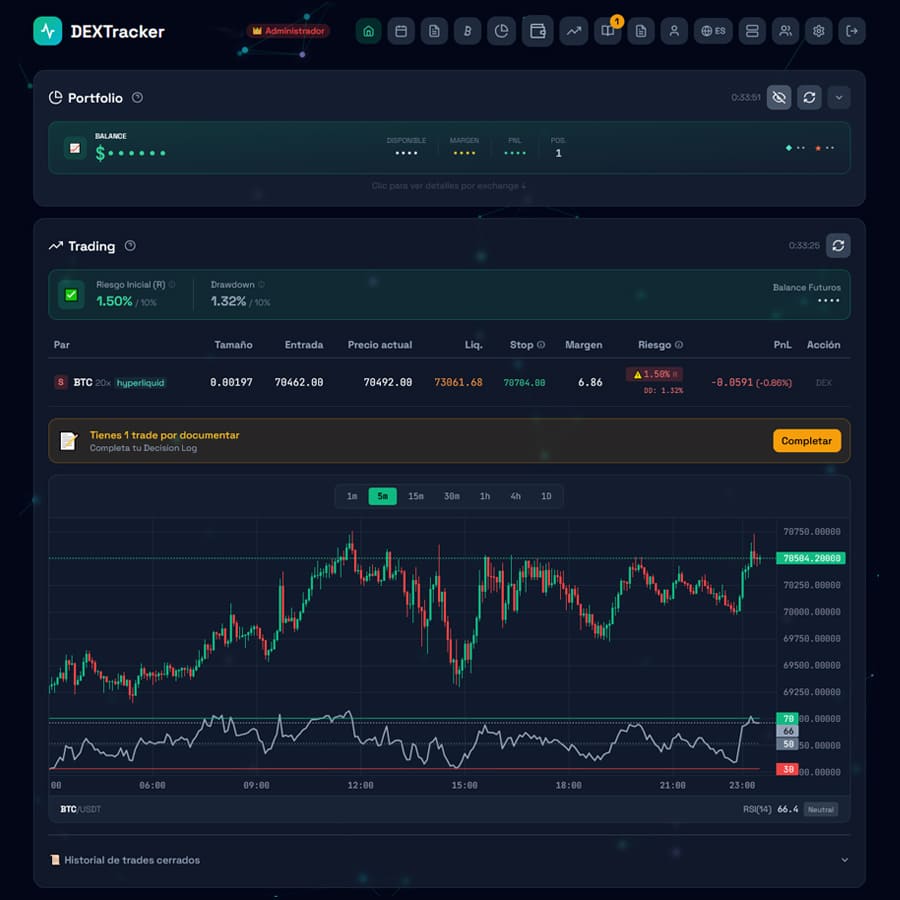Toggle Portfolio balance visibility eye icon

[x=779, y=97]
